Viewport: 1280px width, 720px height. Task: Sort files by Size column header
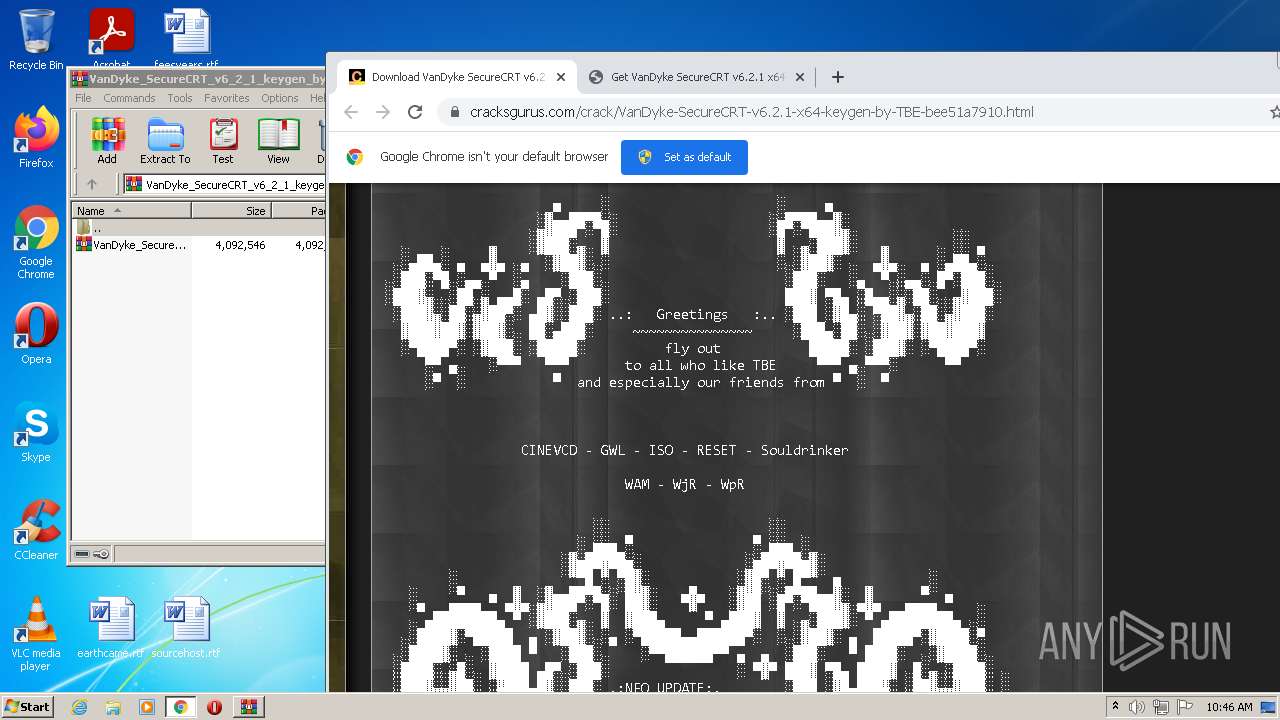click(231, 211)
